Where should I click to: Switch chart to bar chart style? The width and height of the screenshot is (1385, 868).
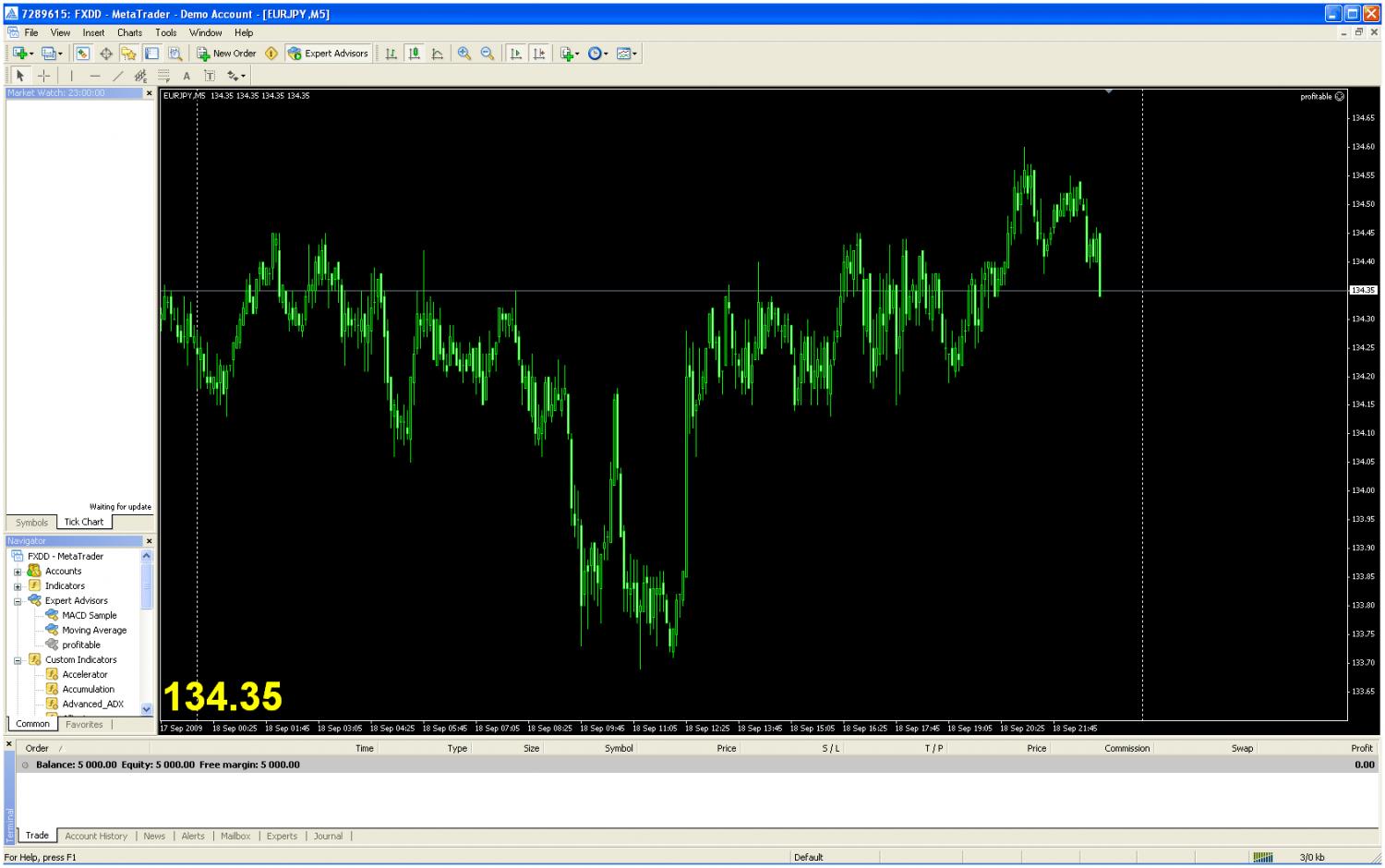point(391,54)
